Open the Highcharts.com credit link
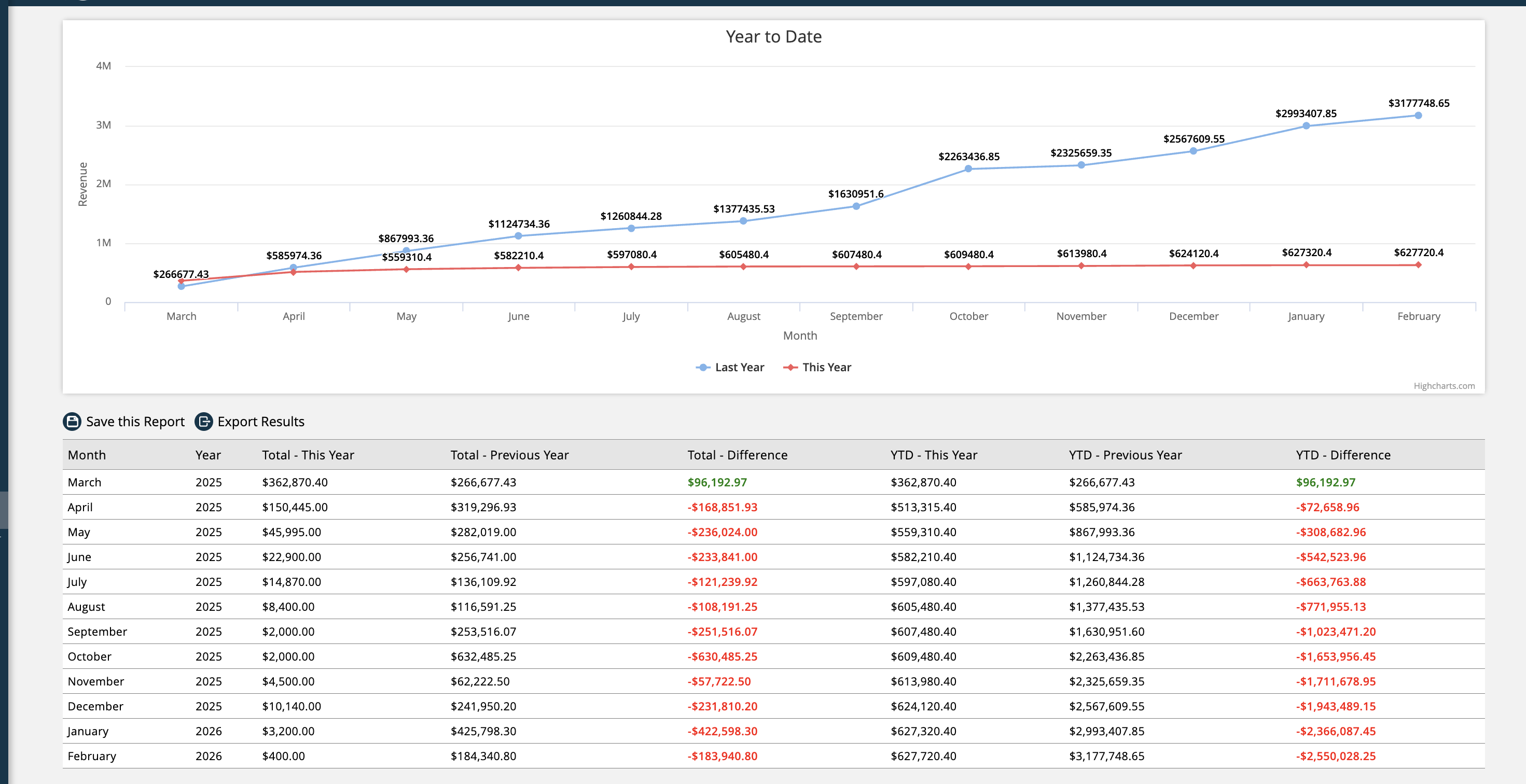Viewport: 1526px width, 784px height. pos(1444,385)
